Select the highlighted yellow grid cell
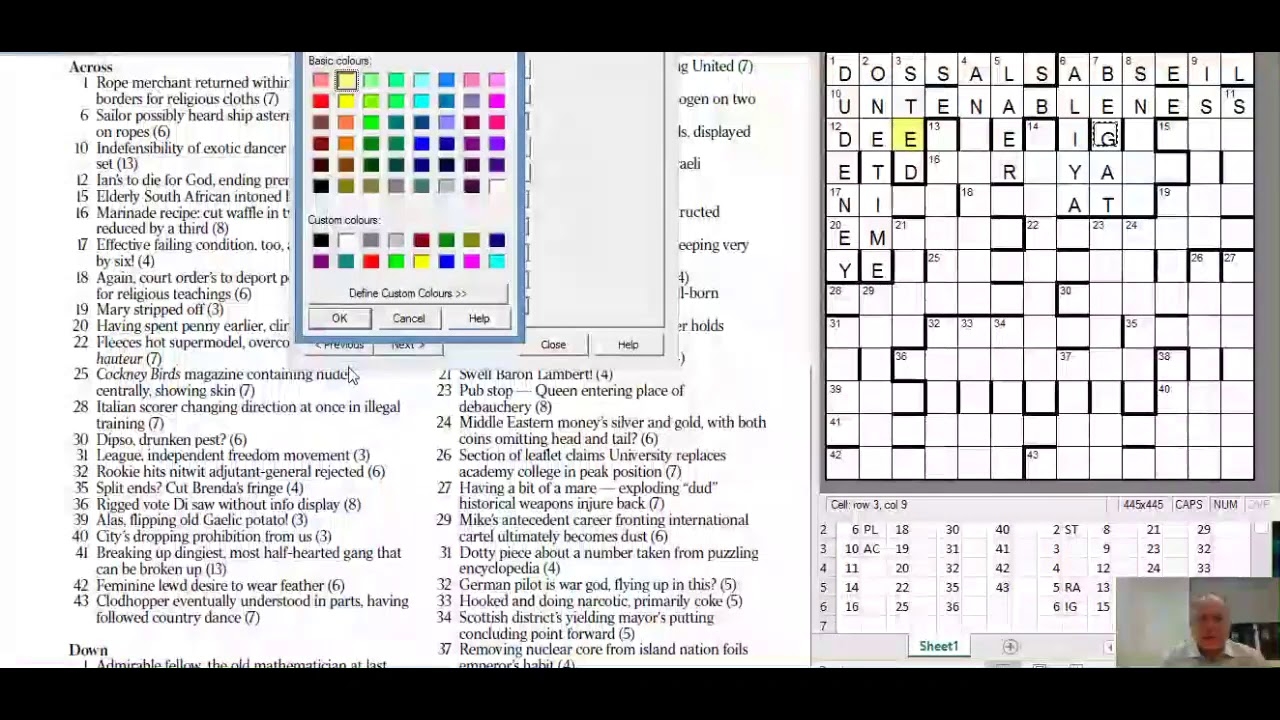The width and height of the screenshot is (1280, 720). [909, 139]
